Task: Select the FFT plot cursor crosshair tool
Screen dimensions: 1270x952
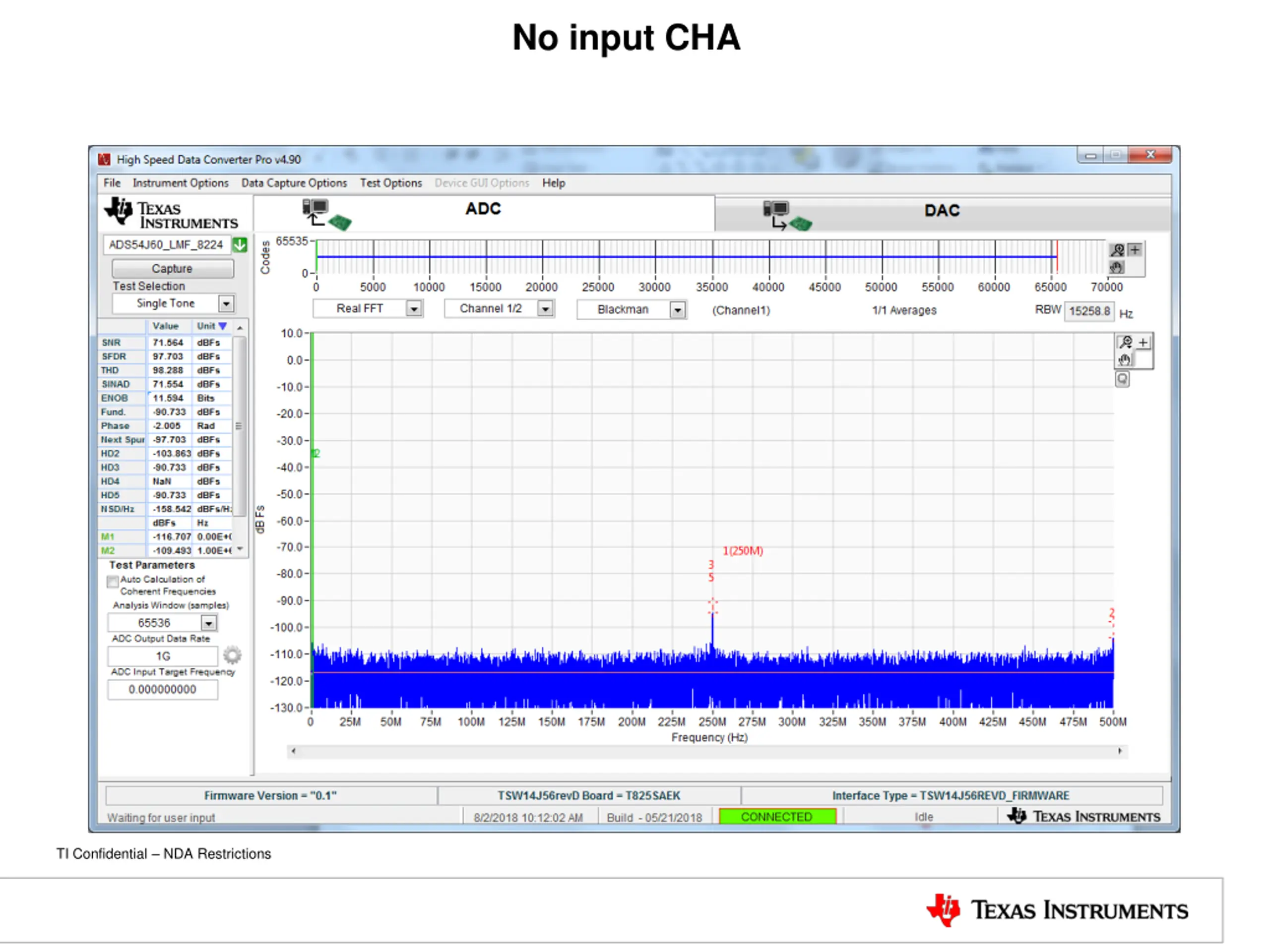Action: (x=1143, y=343)
